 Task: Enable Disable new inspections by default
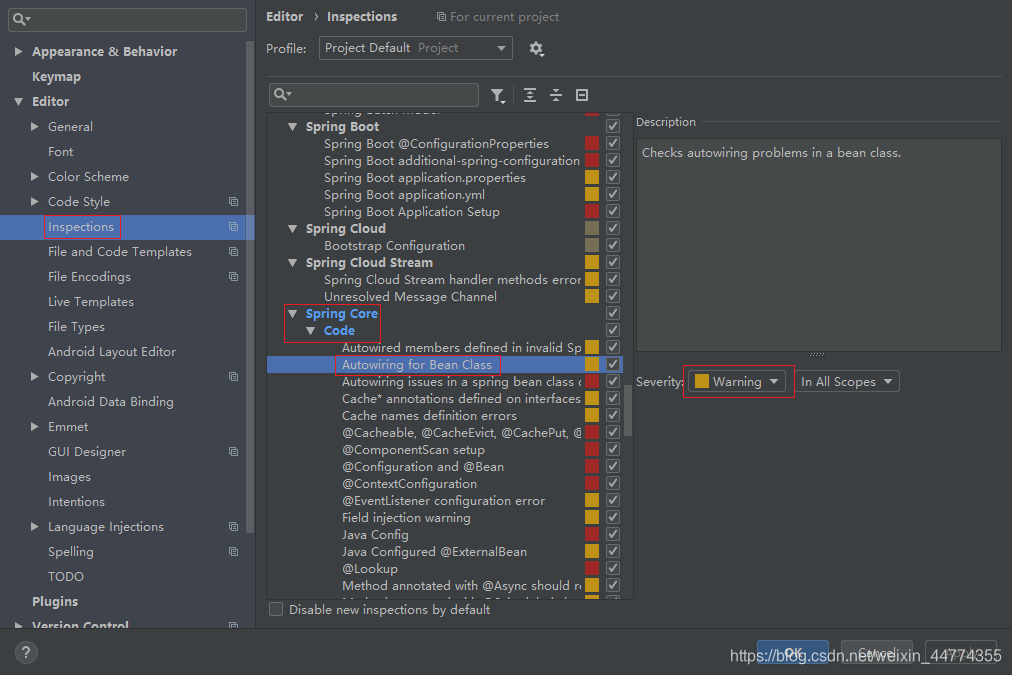[x=276, y=609]
